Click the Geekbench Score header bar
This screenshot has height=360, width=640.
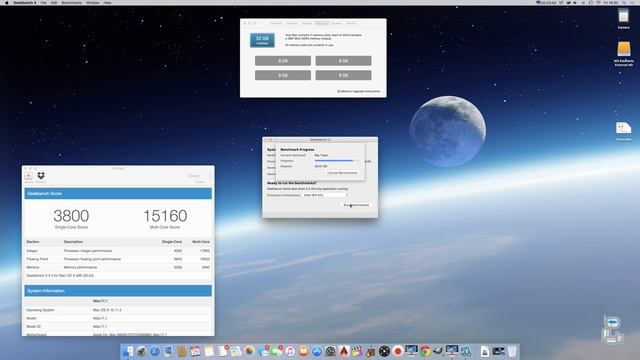[118, 193]
